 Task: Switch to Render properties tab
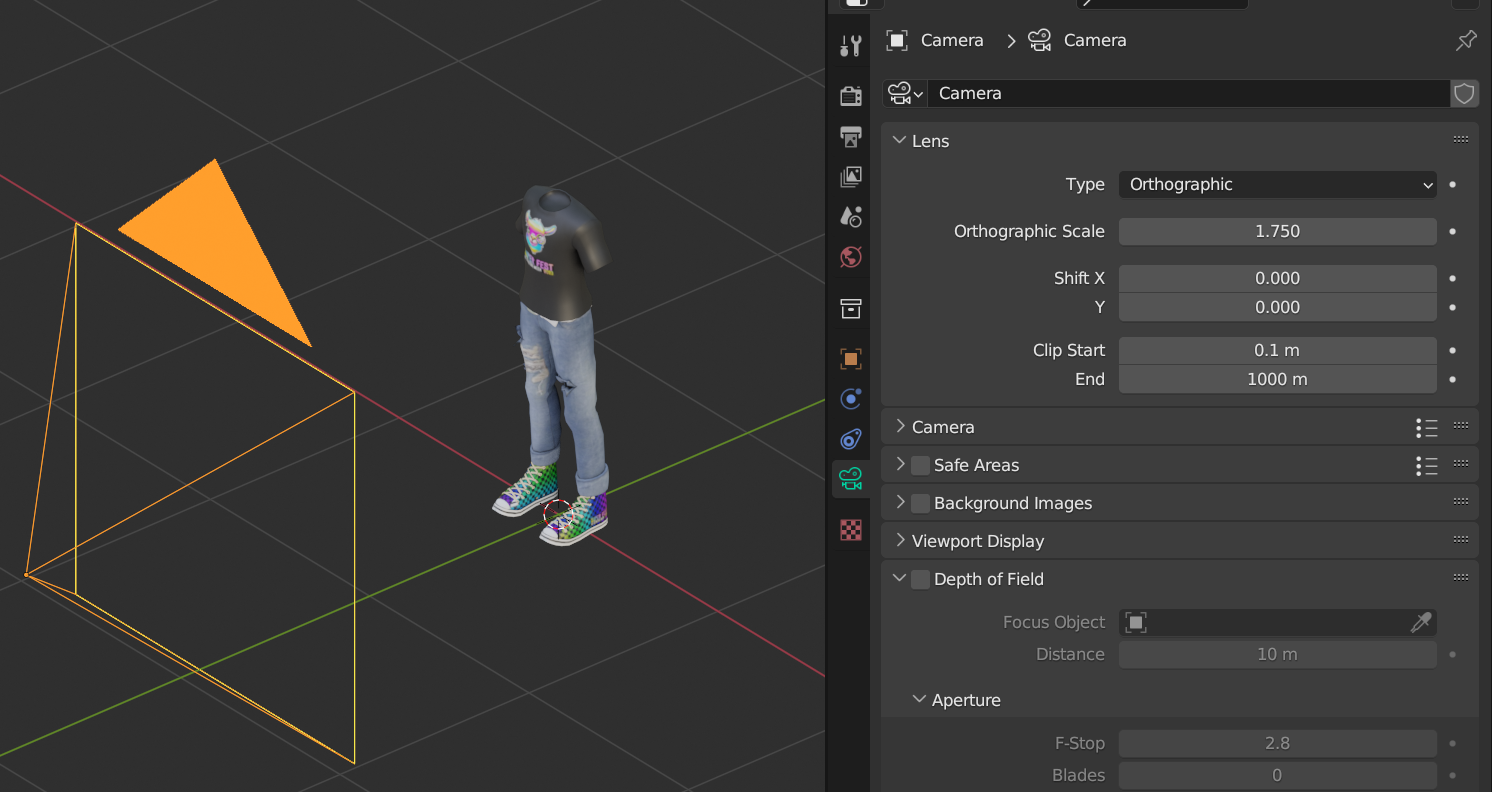tap(851, 95)
